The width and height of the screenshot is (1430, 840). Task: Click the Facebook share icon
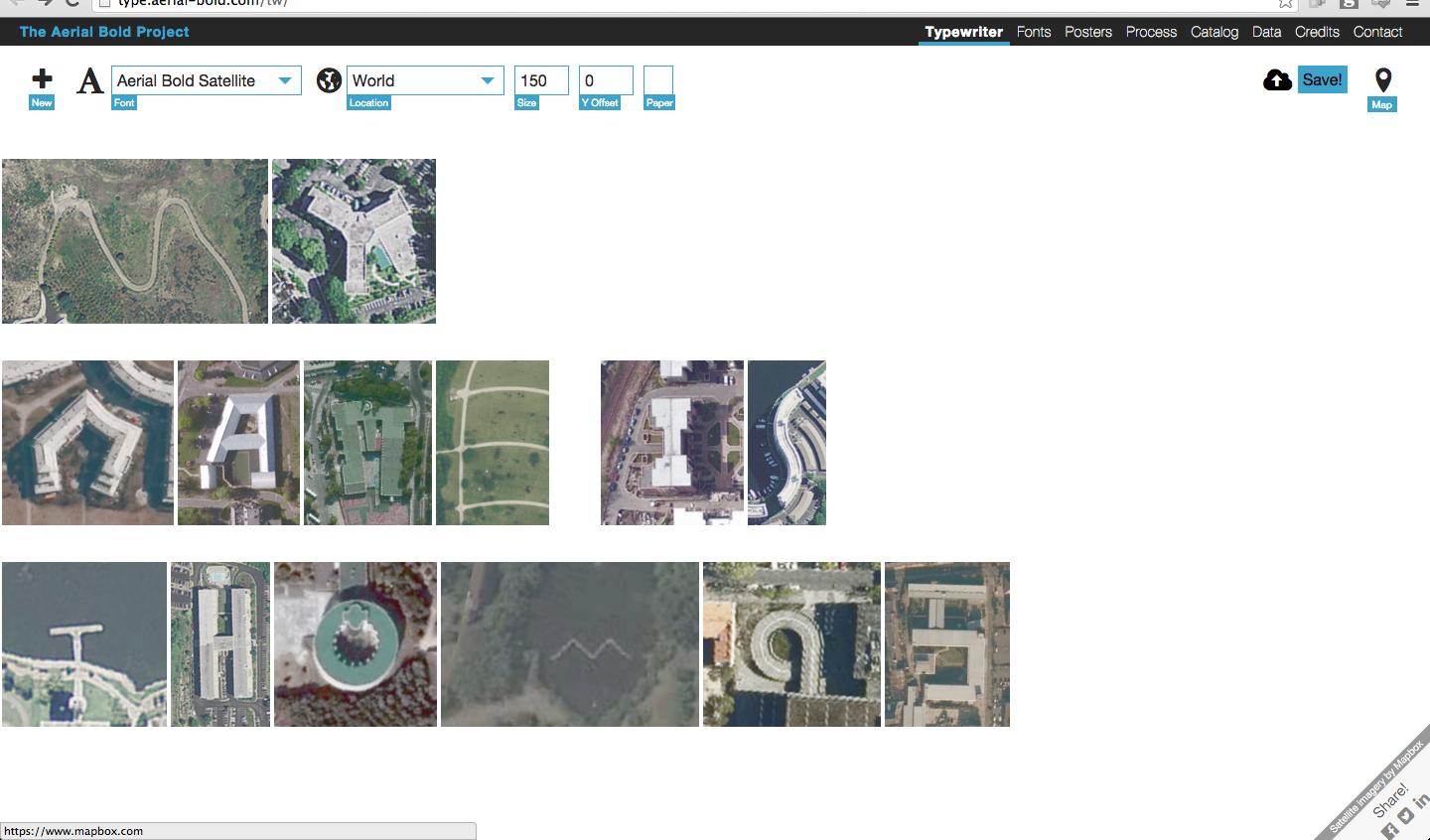tap(1389, 829)
